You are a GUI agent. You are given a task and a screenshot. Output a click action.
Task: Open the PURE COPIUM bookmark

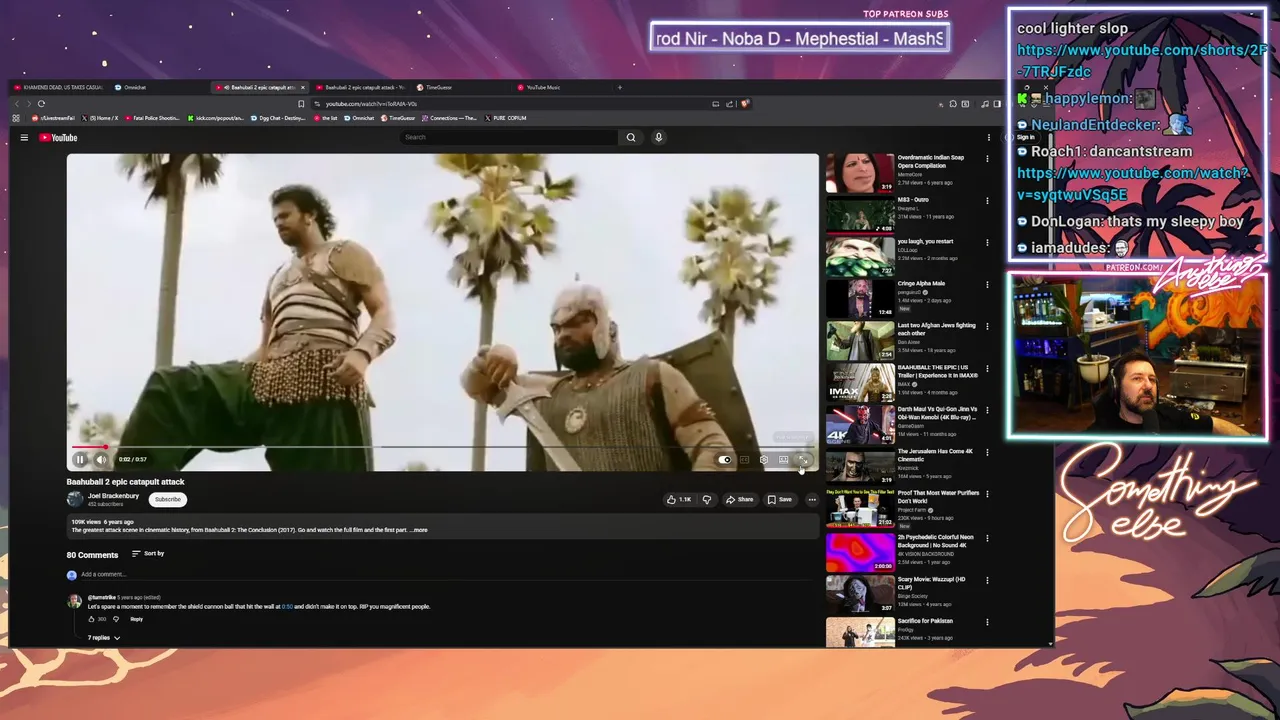[506, 118]
